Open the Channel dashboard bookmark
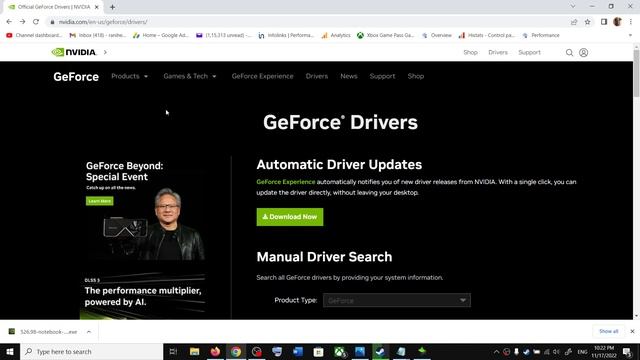Viewport: 640px width, 360px height. click(34, 36)
